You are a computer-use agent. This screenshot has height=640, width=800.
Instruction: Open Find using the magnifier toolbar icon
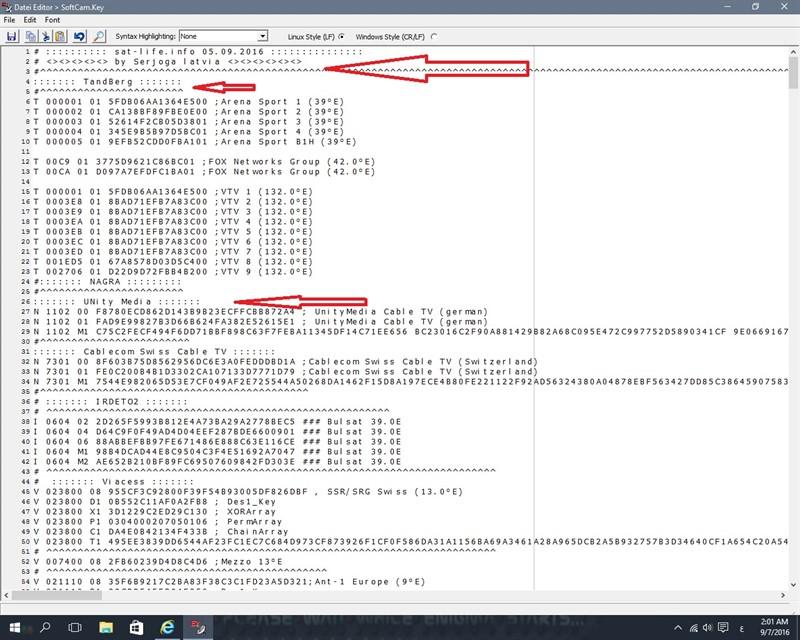(x=98, y=36)
